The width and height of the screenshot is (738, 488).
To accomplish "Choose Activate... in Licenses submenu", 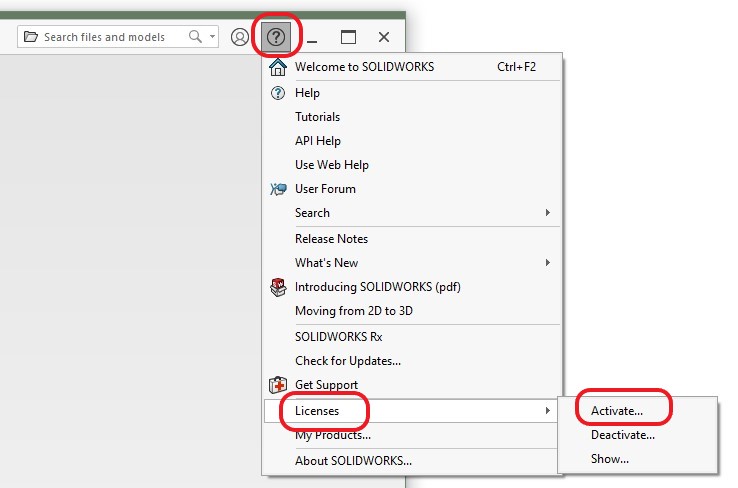I will coord(638,411).
